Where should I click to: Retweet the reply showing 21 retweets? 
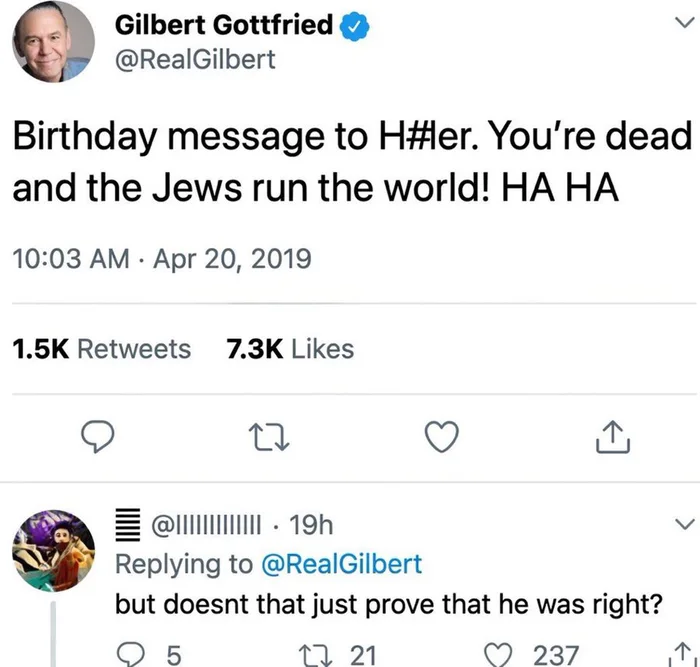[315, 655]
